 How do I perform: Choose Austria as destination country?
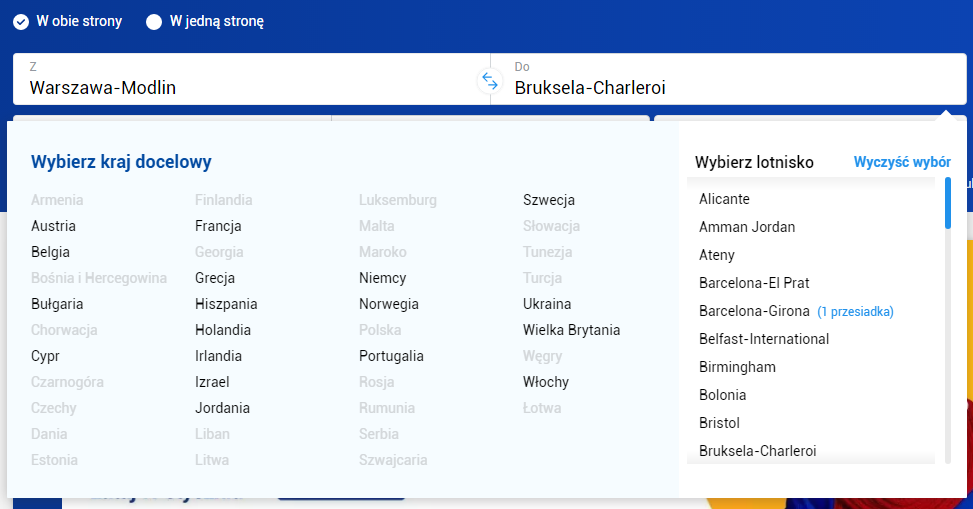(53, 226)
